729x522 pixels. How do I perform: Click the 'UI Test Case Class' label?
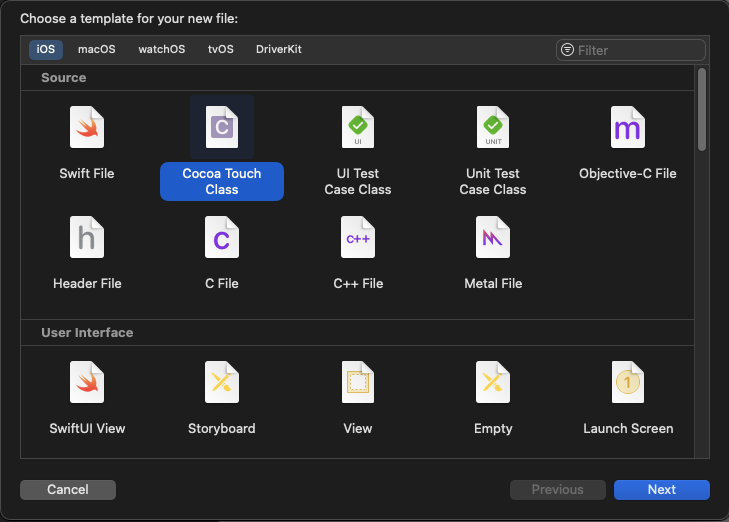click(x=358, y=181)
